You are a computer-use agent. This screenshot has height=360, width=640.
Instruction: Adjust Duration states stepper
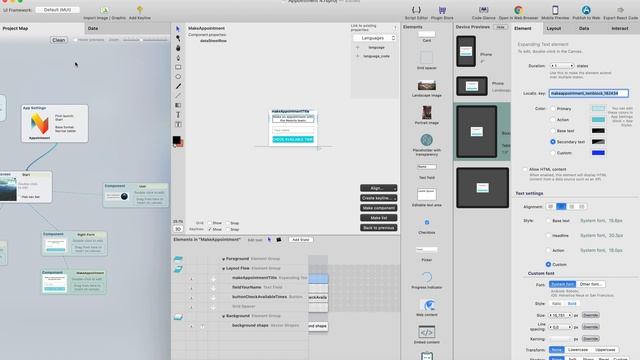click(x=562, y=66)
